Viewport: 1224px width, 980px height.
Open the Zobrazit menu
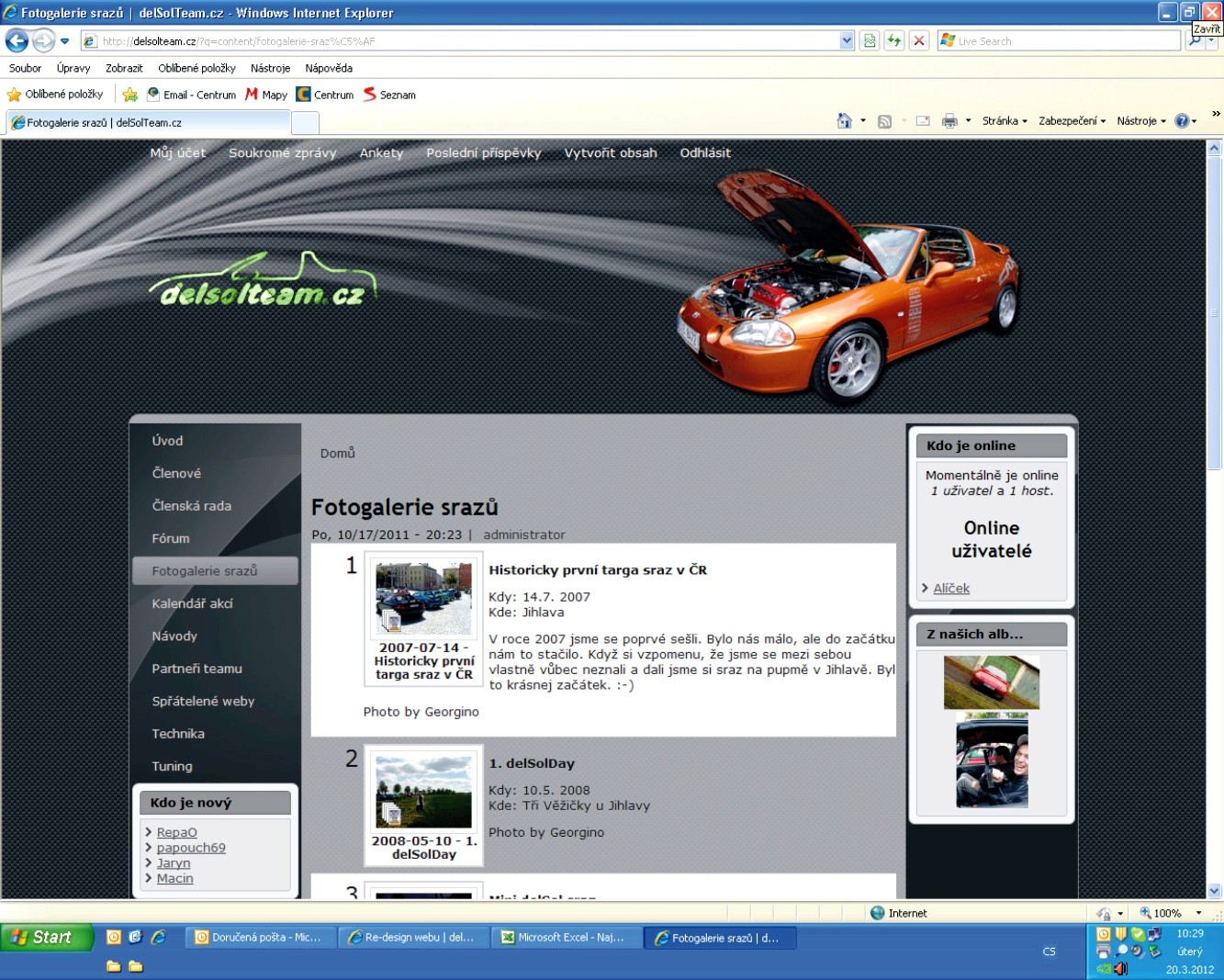click(124, 68)
